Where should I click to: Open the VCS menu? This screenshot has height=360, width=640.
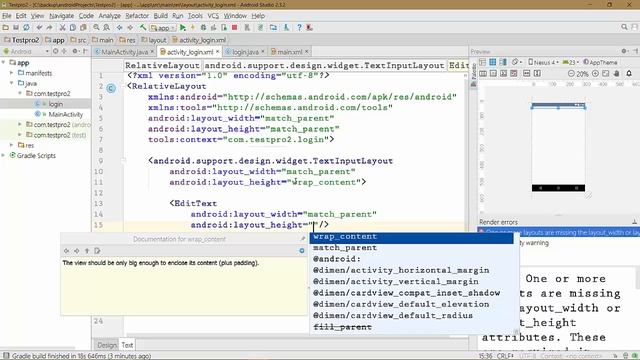pos(213,16)
